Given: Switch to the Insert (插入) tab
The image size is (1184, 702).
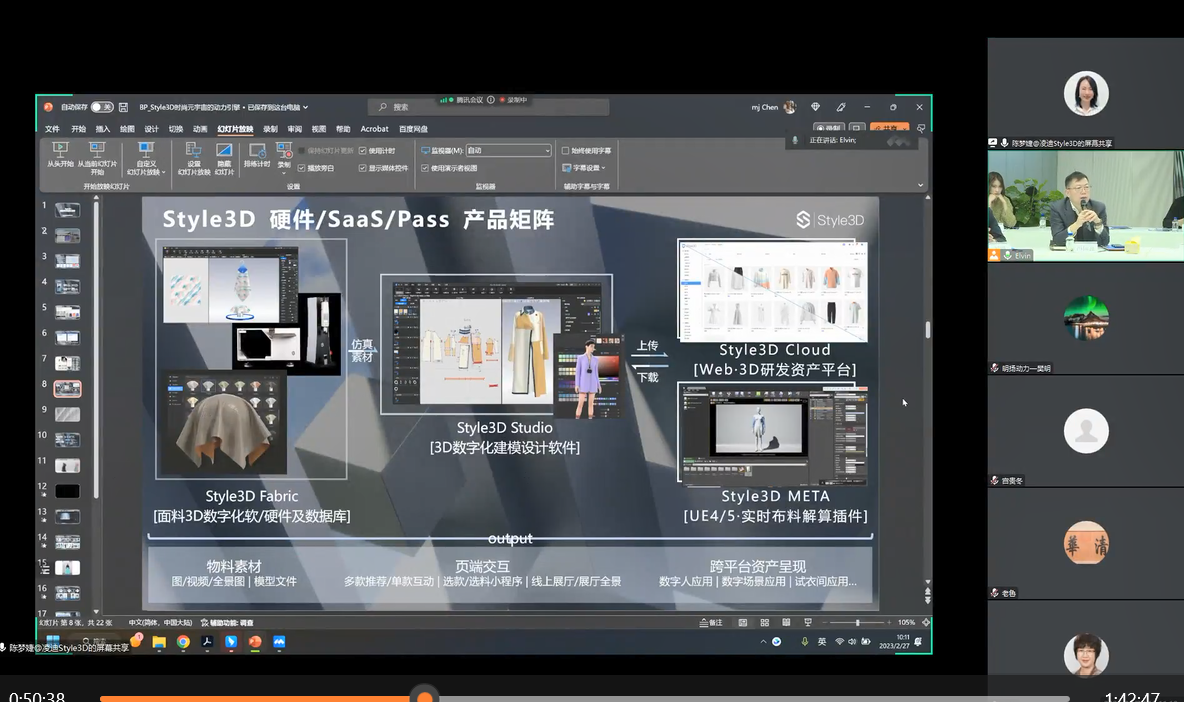Looking at the screenshot, I should tap(103, 129).
